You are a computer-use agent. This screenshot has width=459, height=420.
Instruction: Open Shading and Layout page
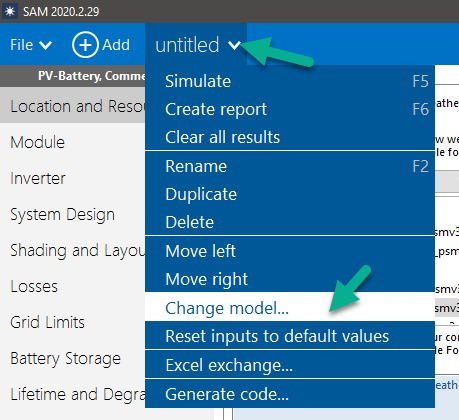[x=73, y=250]
